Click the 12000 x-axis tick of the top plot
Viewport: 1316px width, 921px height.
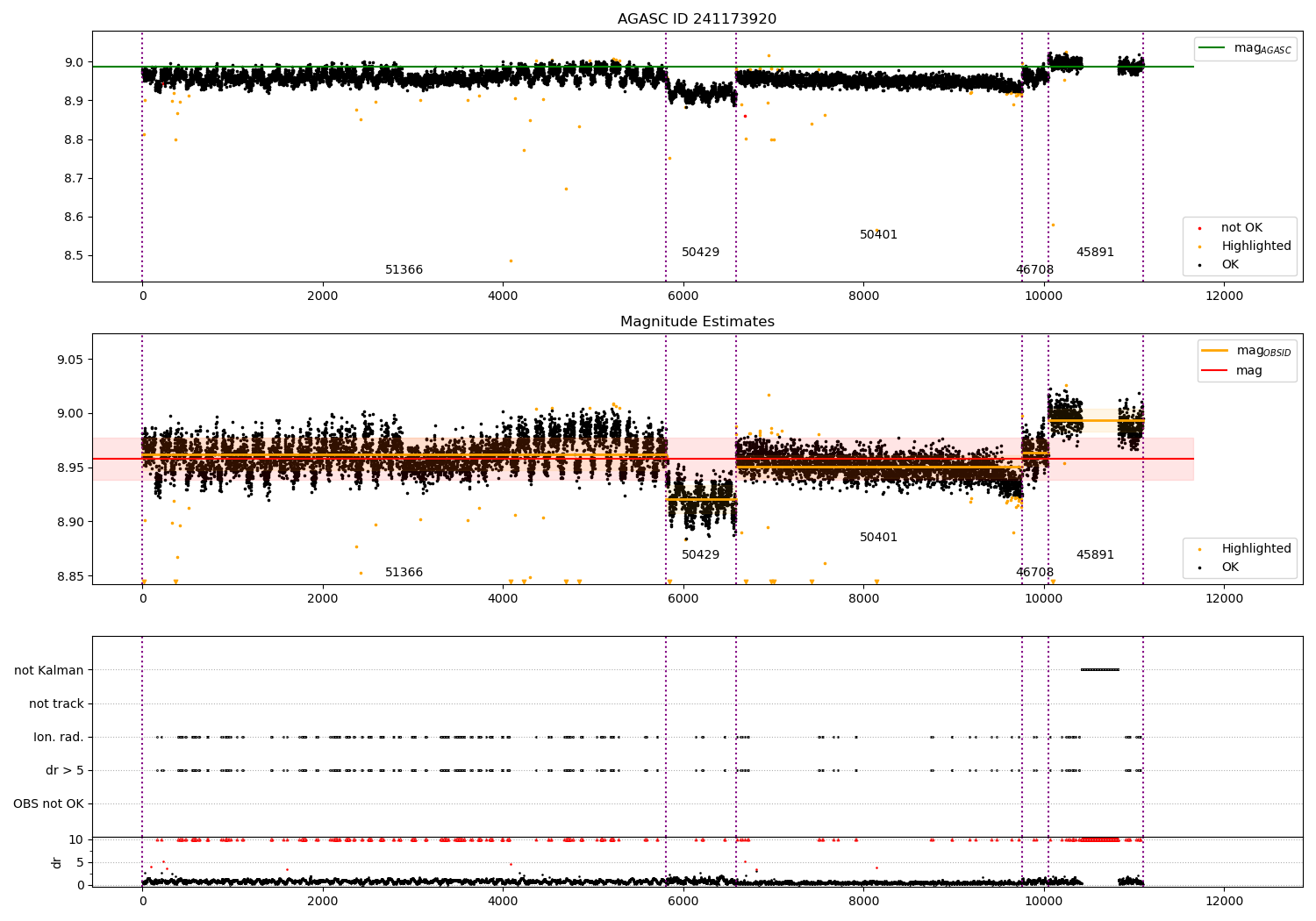click(1224, 296)
